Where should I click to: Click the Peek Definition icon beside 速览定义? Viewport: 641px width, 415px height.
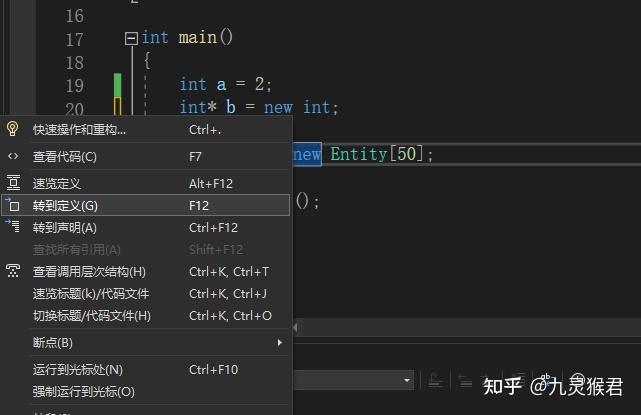(13, 183)
